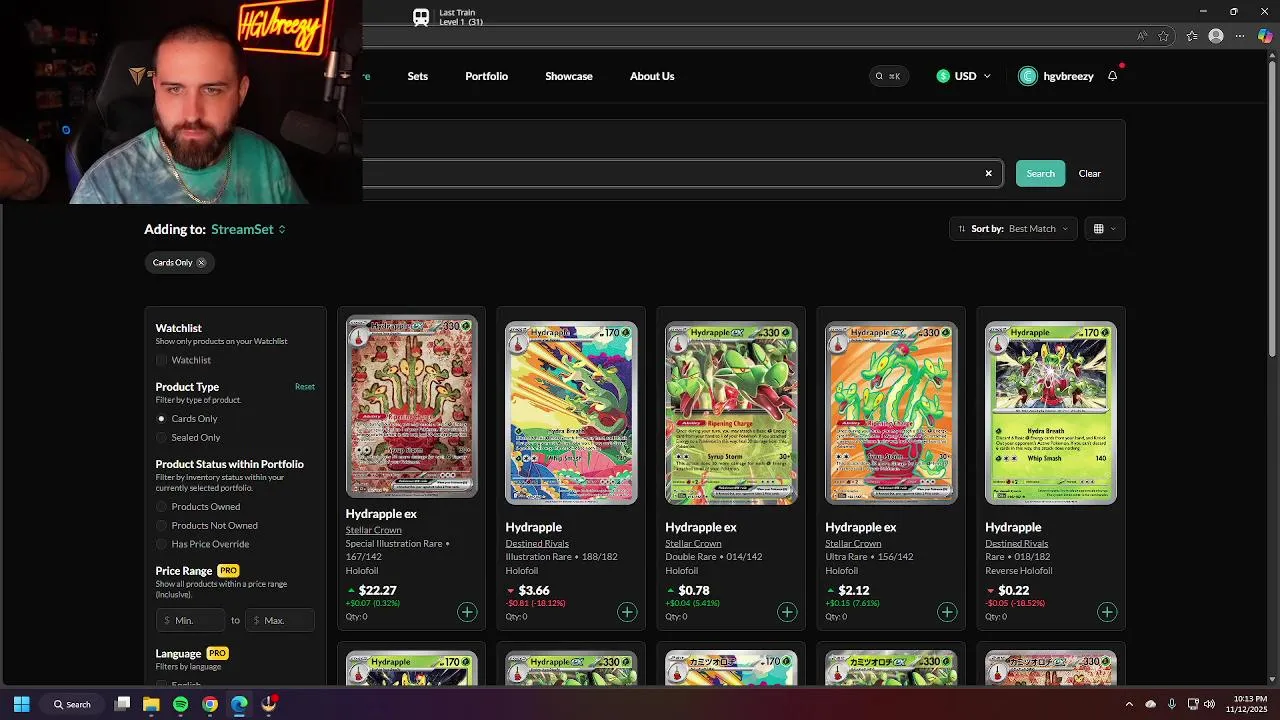The height and width of the screenshot is (720, 1280).
Task: Click the Min. price input field
Action: [191, 620]
